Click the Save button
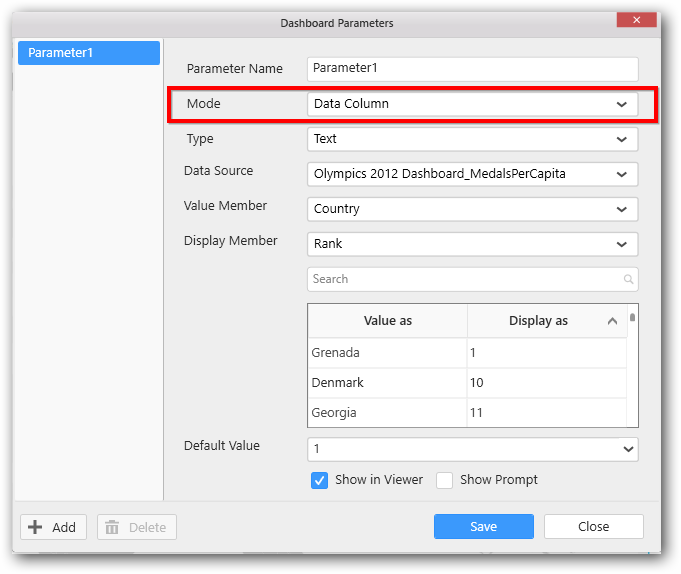681x574 pixels. click(x=483, y=527)
